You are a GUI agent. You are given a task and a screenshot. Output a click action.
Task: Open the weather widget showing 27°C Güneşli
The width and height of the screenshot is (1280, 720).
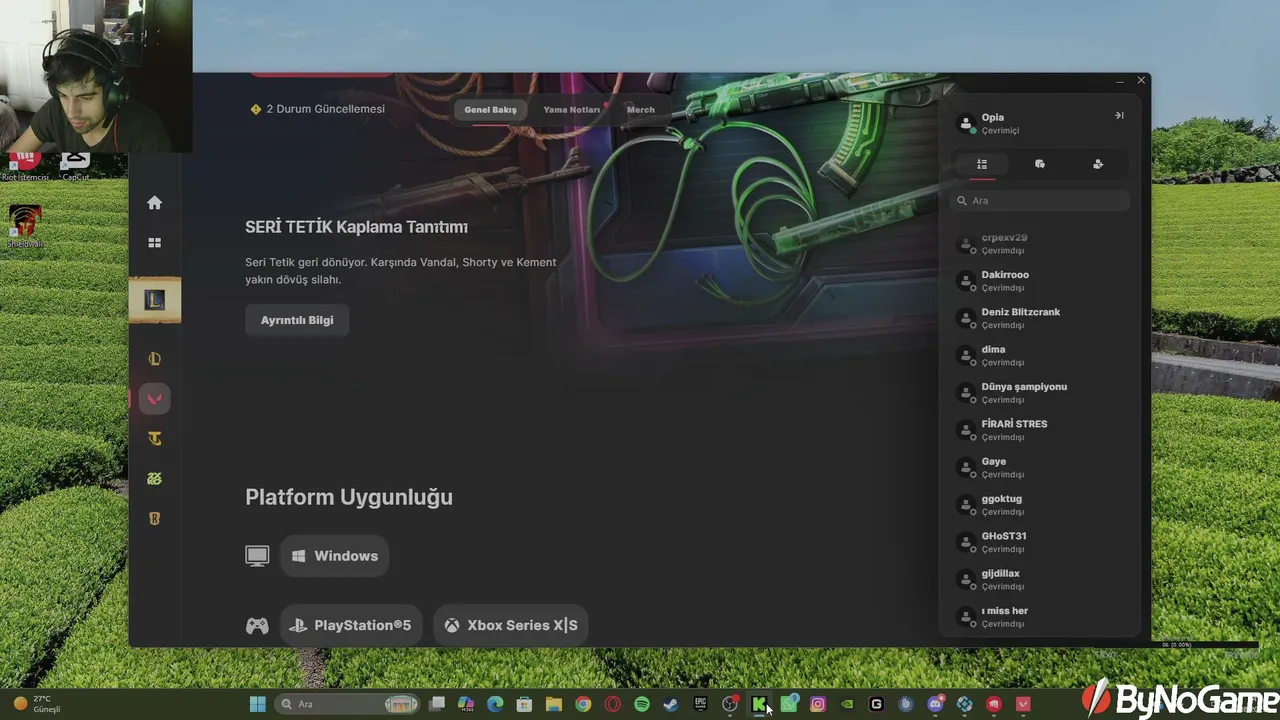click(x=38, y=704)
